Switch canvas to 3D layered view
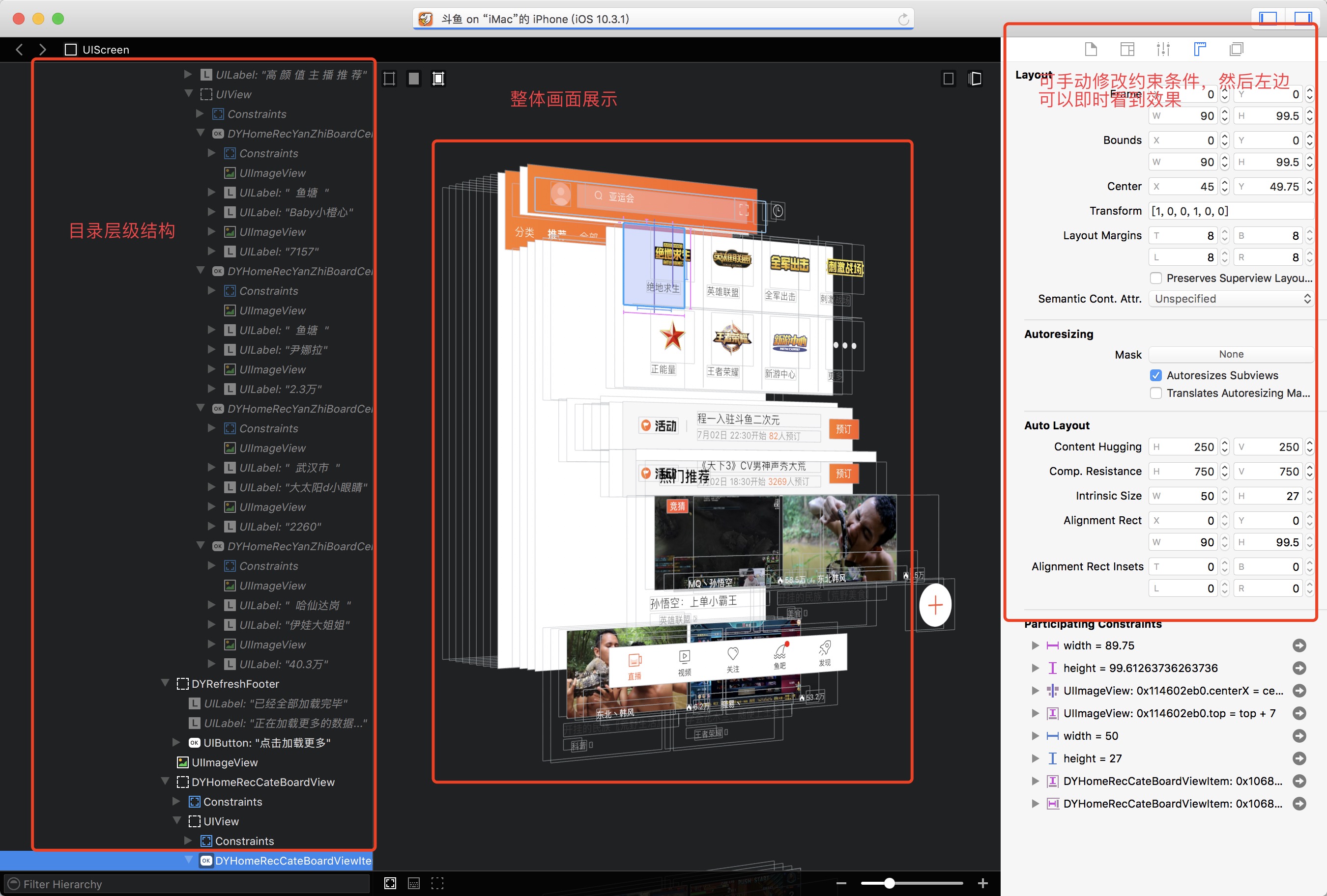 point(975,78)
